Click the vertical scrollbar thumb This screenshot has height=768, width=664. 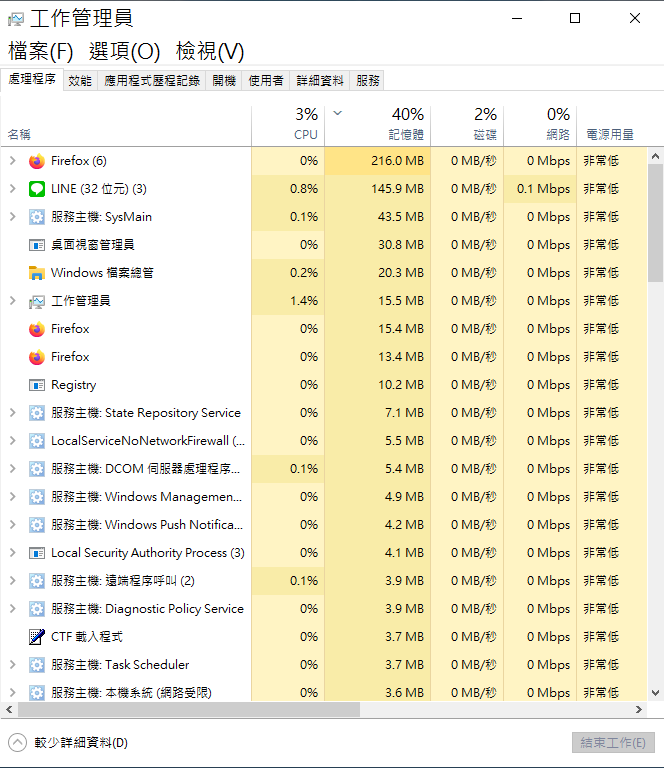pyautogui.click(x=655, y=223)
